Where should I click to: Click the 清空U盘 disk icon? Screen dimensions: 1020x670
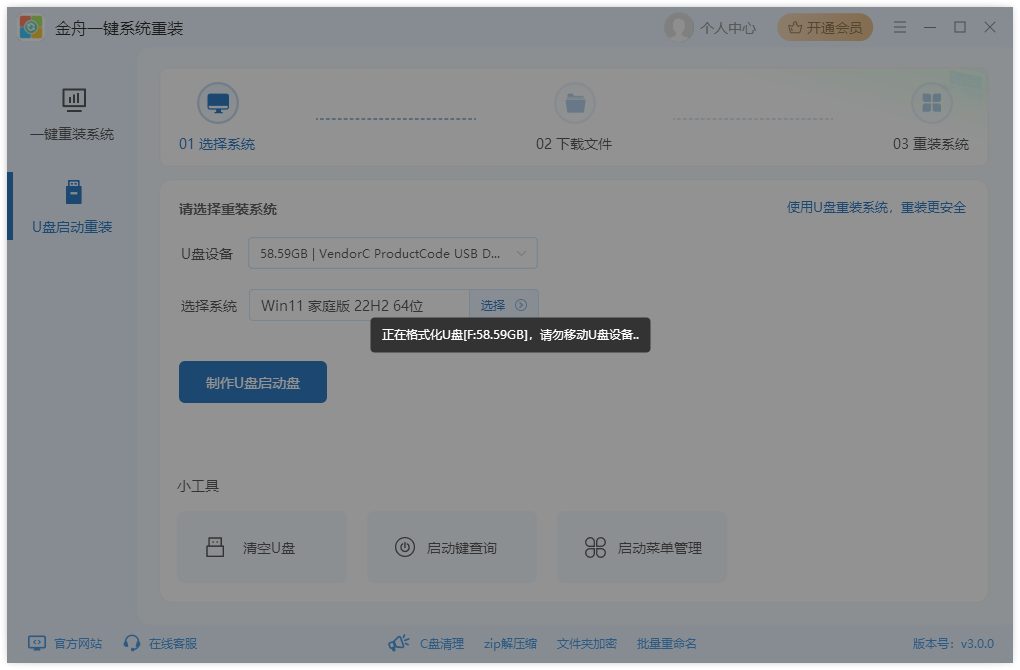coord(215,547)
